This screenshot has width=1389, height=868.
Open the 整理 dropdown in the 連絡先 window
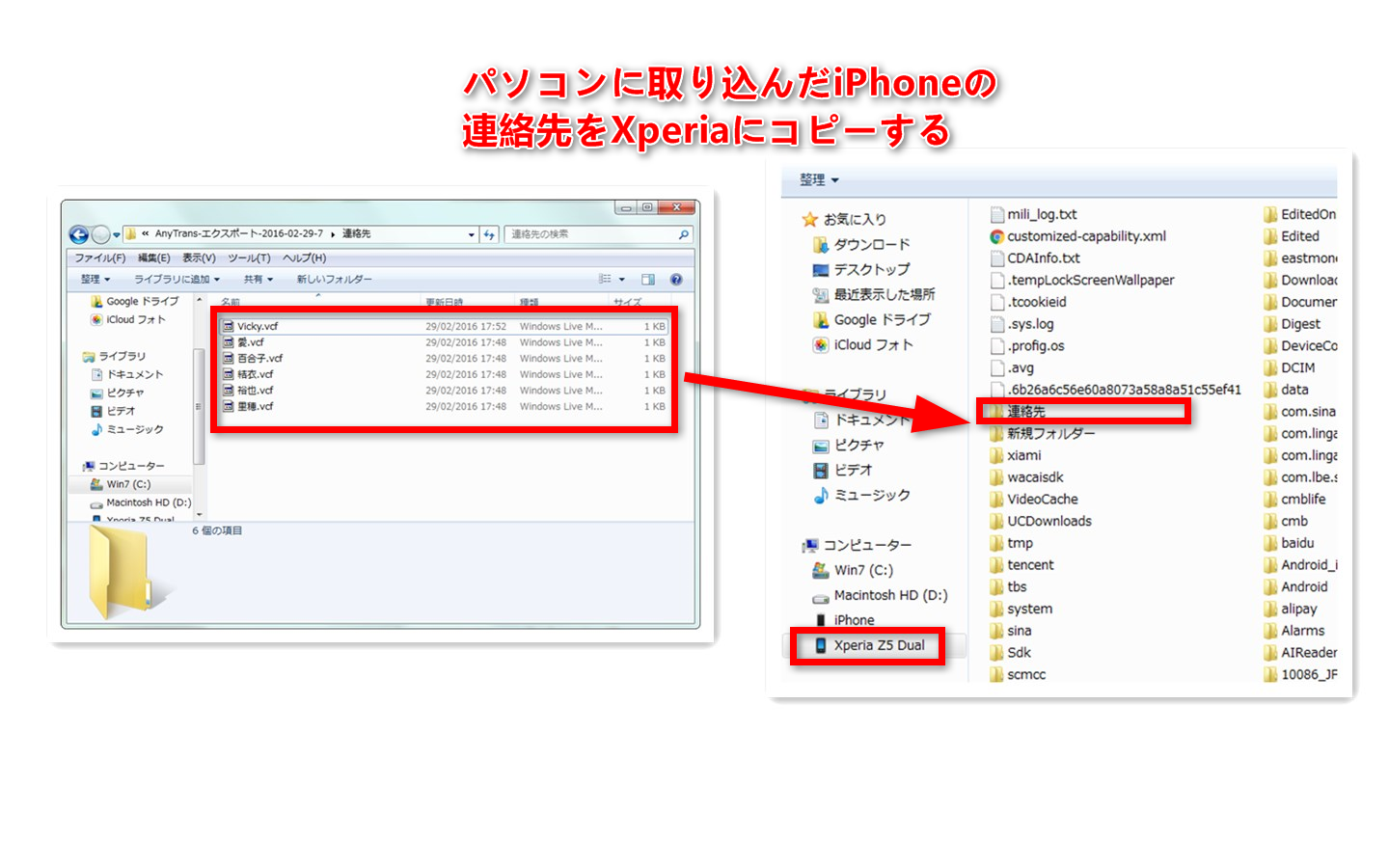tap(95, 280)
